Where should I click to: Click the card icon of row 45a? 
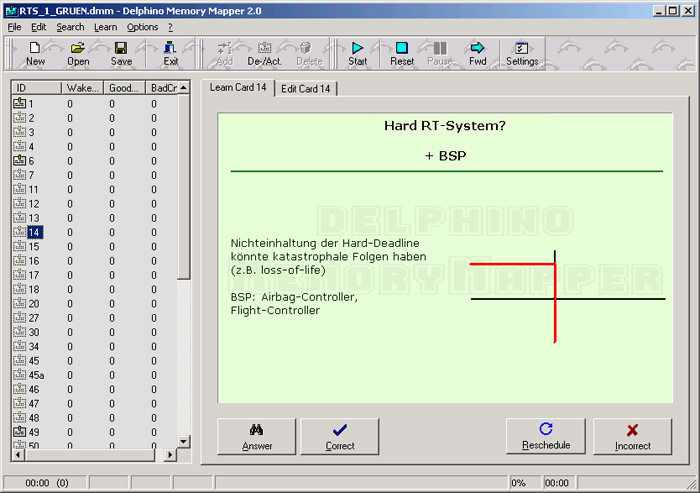20,375
